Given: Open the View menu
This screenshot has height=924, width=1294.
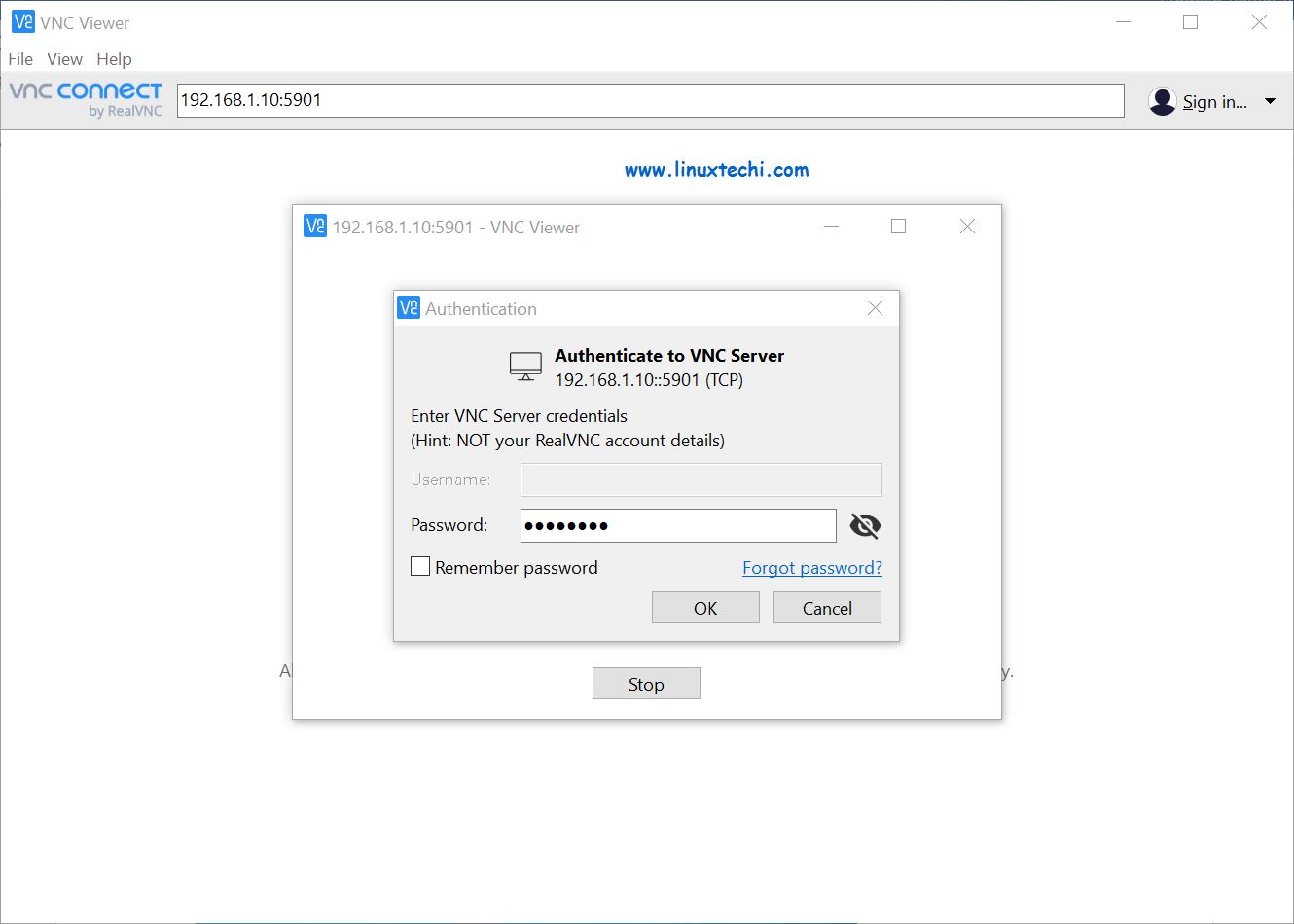Looking at the screenshot, I should click(x=63, y=58).
